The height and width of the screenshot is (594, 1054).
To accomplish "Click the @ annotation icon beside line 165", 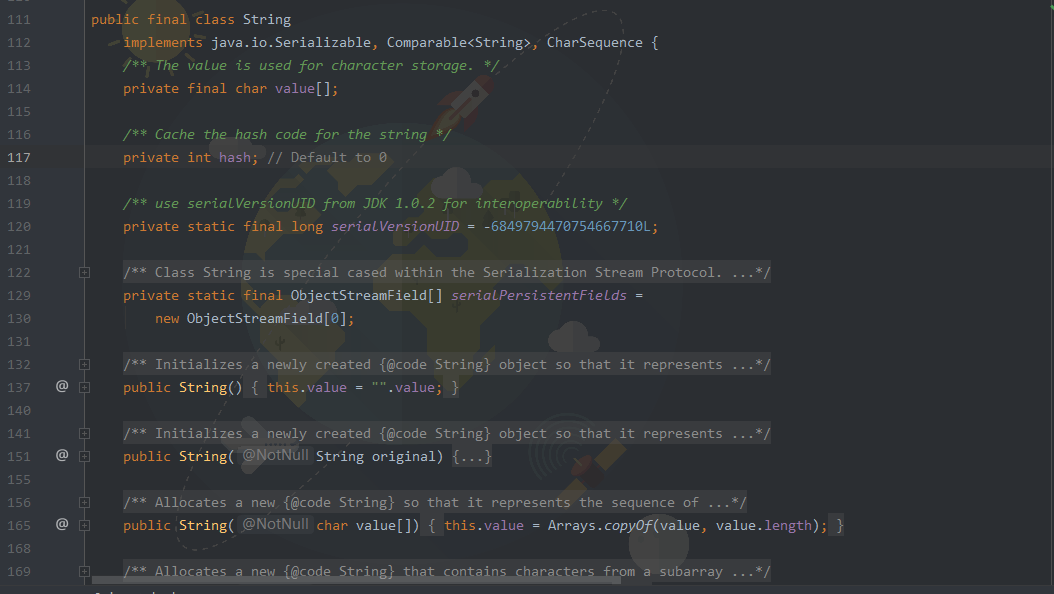I will point(61,525).
